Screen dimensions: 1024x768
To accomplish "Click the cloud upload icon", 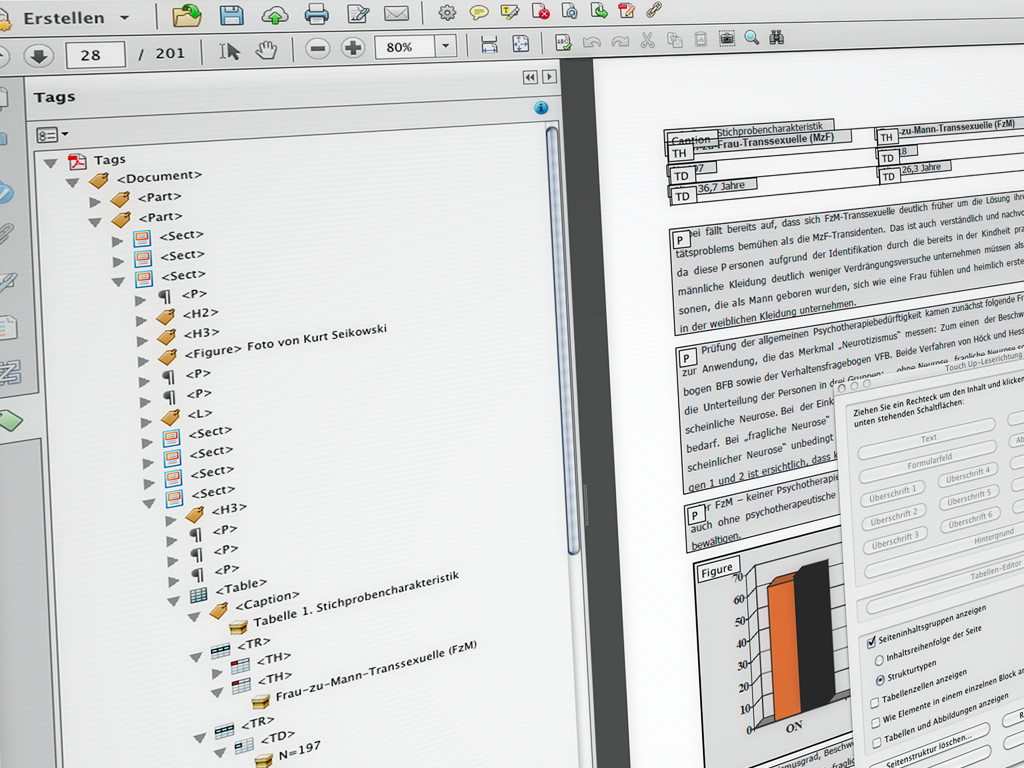I will click(x=275, y=14).
